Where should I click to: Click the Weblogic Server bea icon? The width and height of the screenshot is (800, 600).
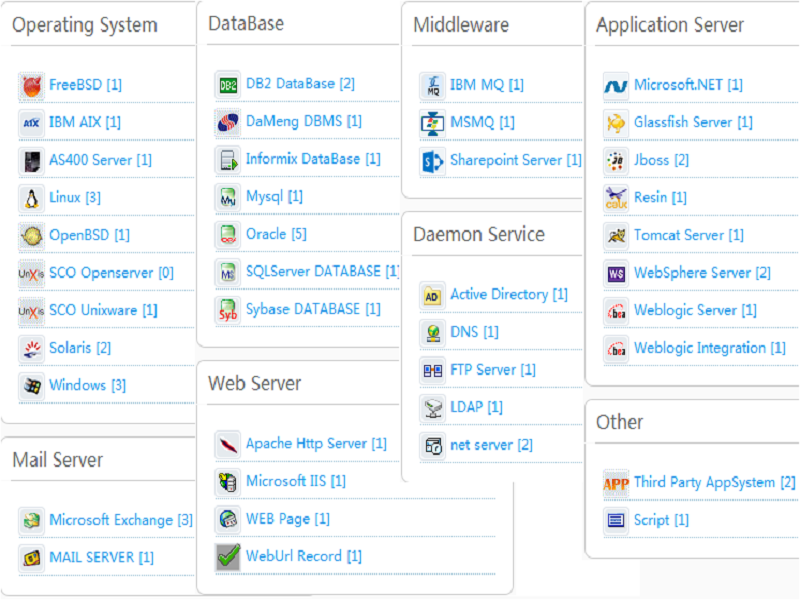click(x=616, y=311)
